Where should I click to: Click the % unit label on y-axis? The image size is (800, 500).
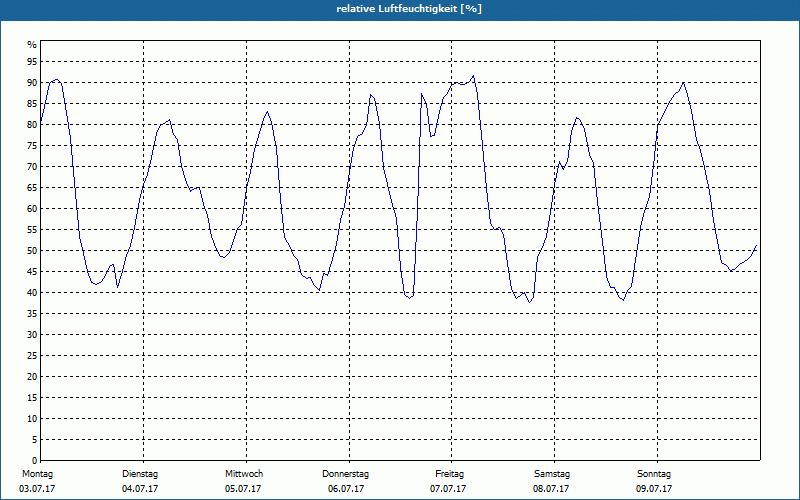point(32,45)
